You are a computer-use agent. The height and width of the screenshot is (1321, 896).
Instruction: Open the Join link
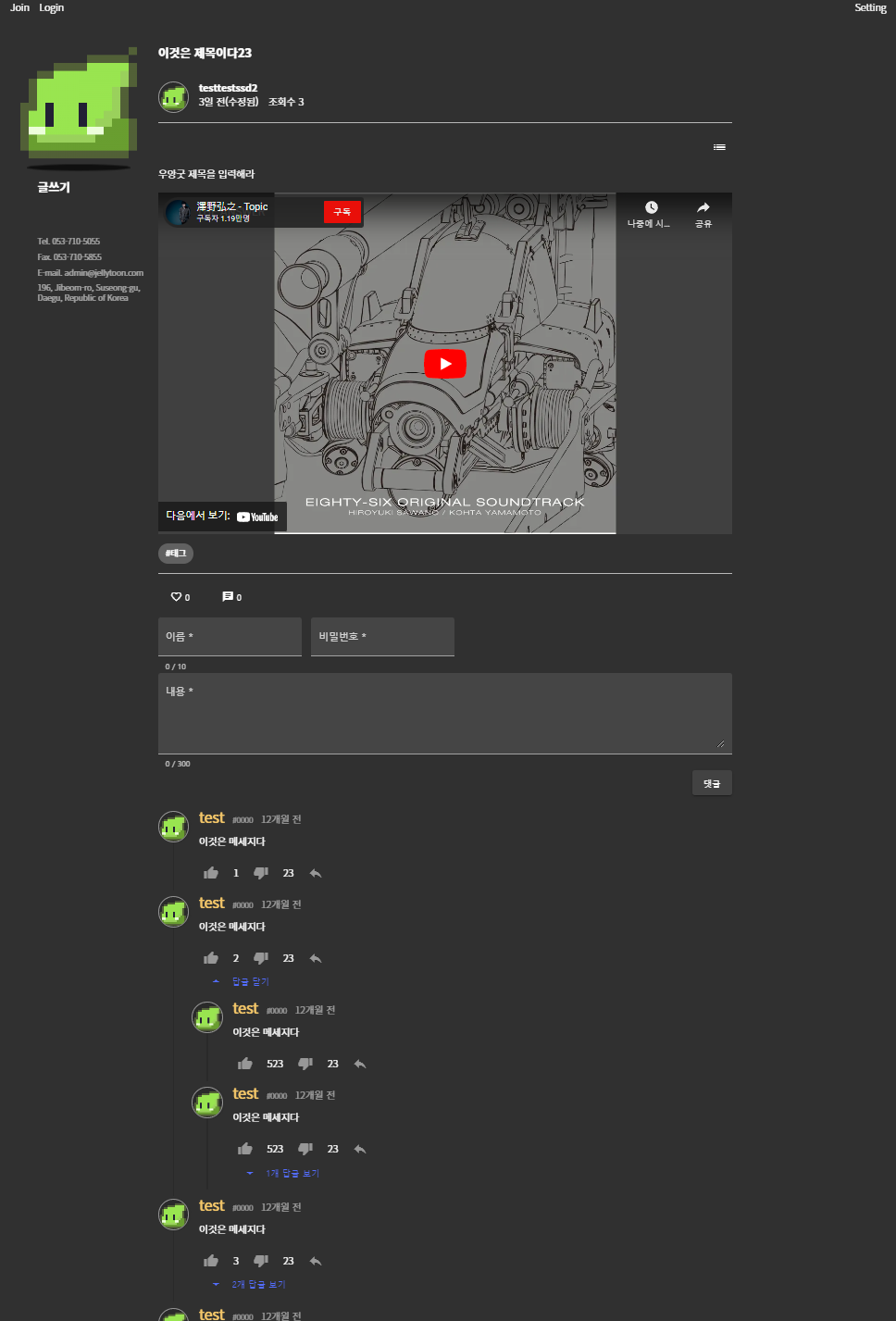click(19, 7)
